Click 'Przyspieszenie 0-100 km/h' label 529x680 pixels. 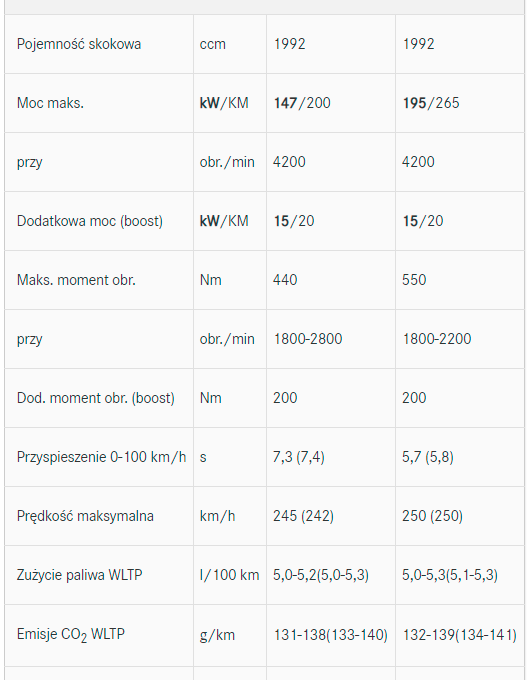click(101, 457)
